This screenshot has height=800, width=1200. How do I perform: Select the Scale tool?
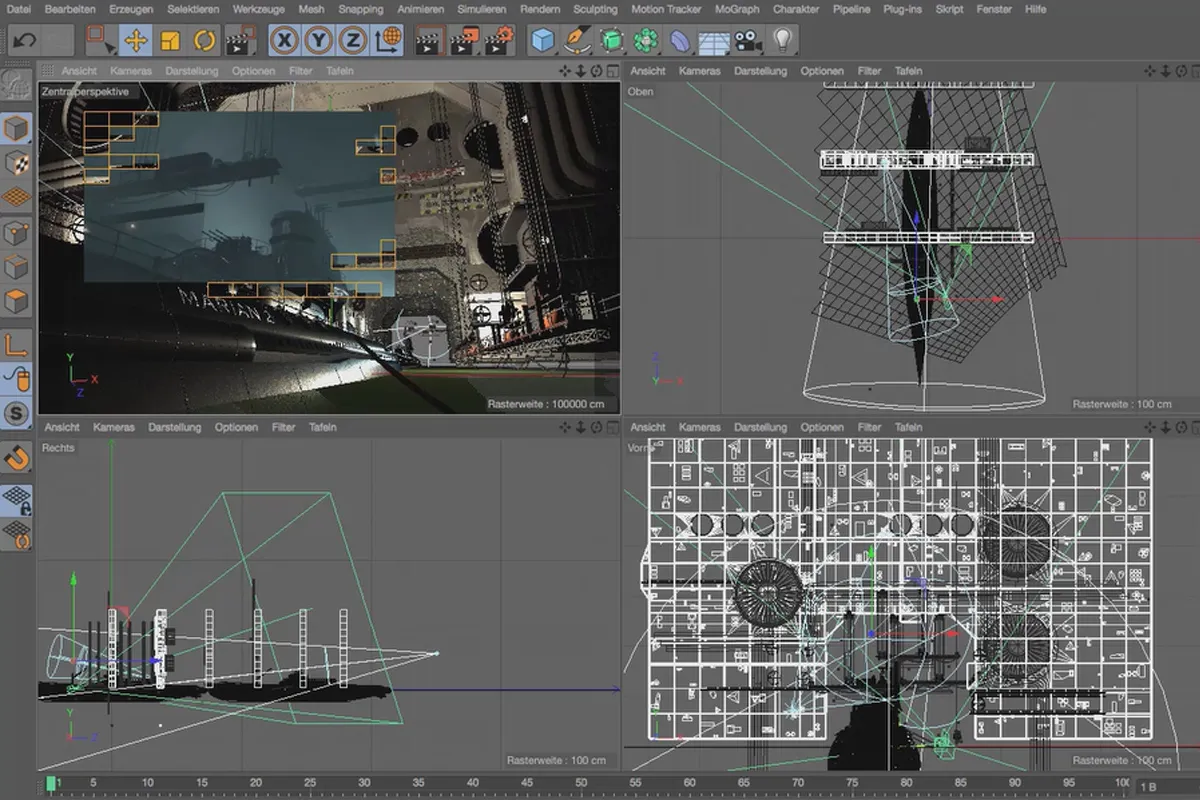point(170,40)
